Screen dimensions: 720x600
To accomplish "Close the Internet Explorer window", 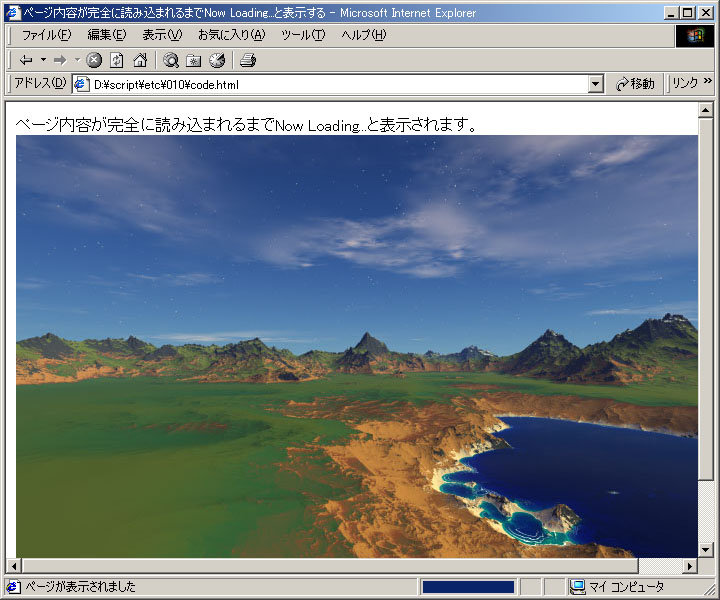I will click(x=706, y=13).
